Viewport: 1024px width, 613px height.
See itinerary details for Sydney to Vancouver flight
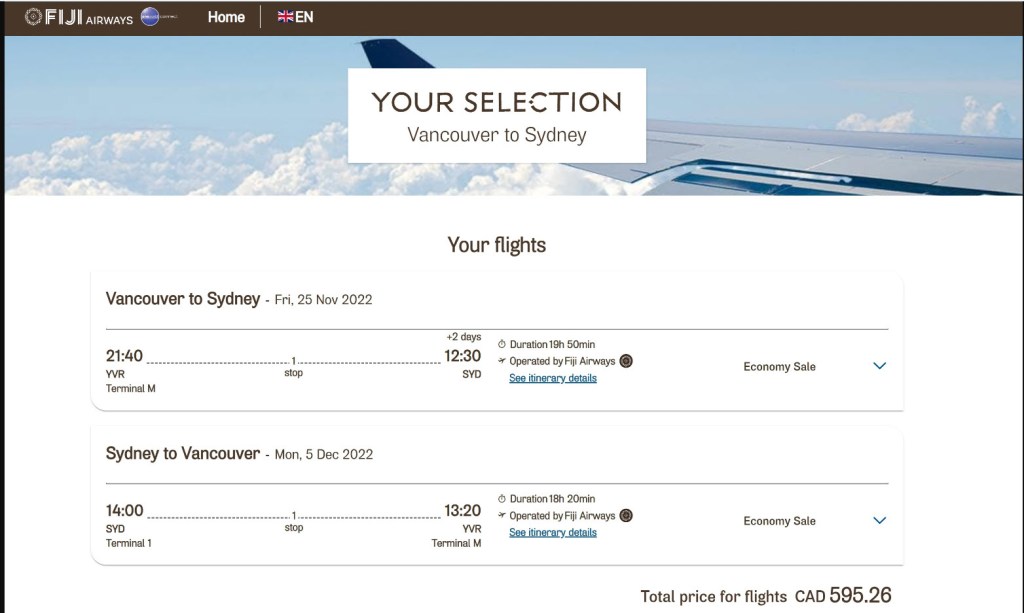pos(552,533)
